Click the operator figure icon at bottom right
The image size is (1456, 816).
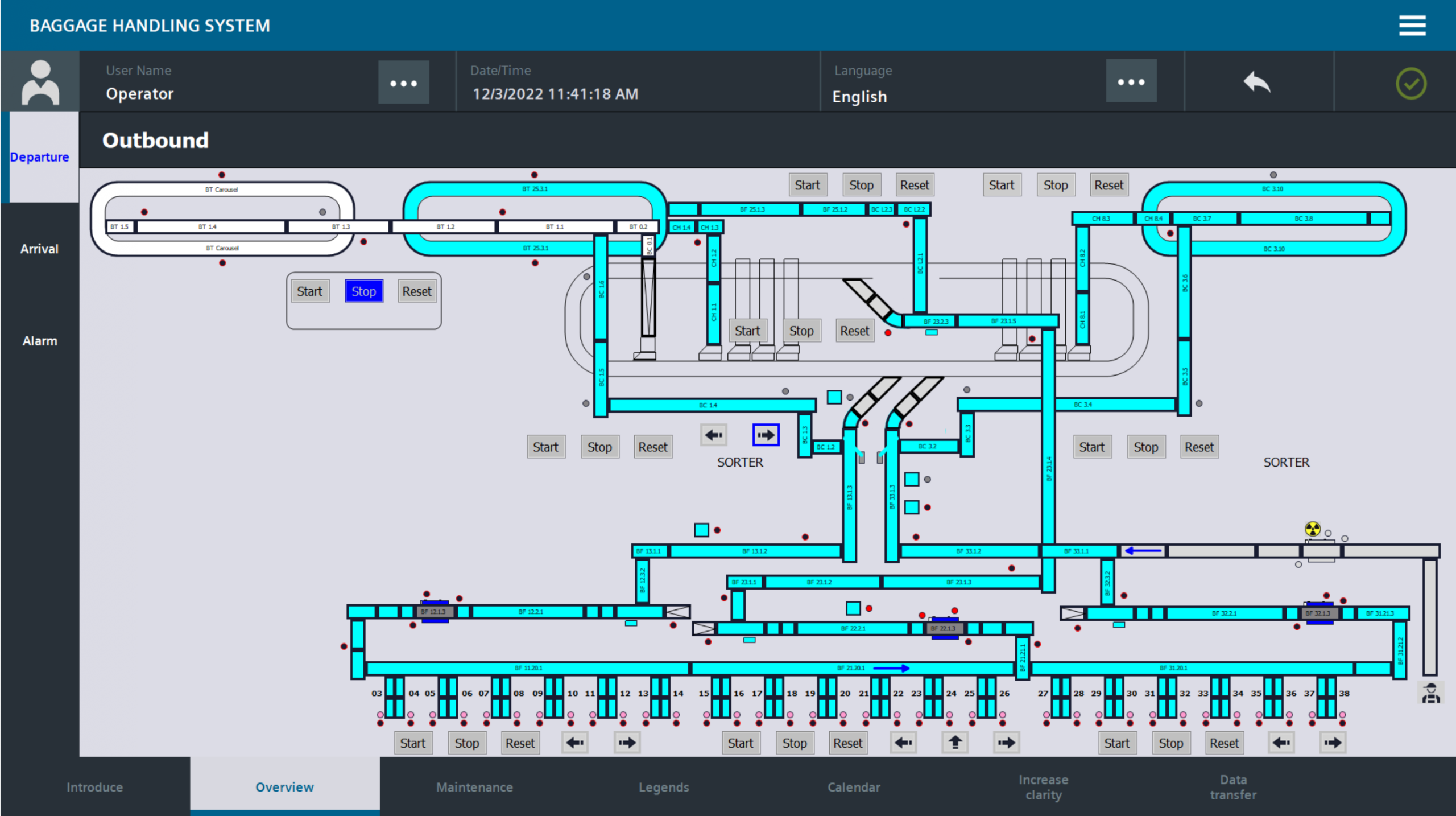pyautogui.click(x=1431, y=694)
